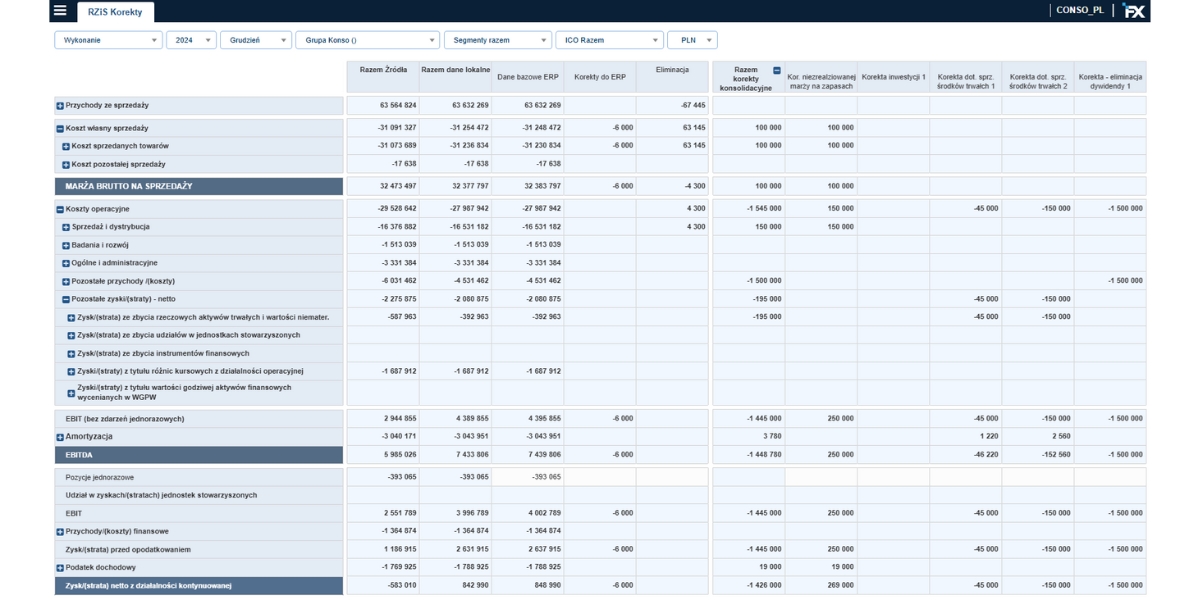
Task: Open the Wykonanie dropdown
Action: pos(108,40)
